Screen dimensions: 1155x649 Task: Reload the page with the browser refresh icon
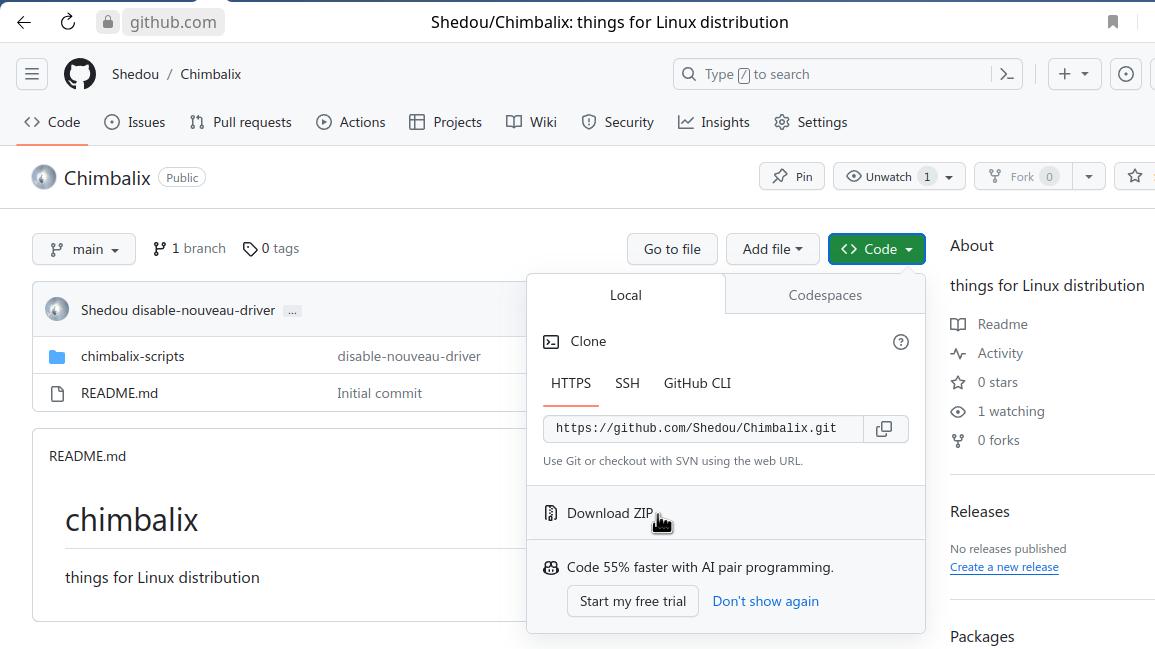[68, 22]
